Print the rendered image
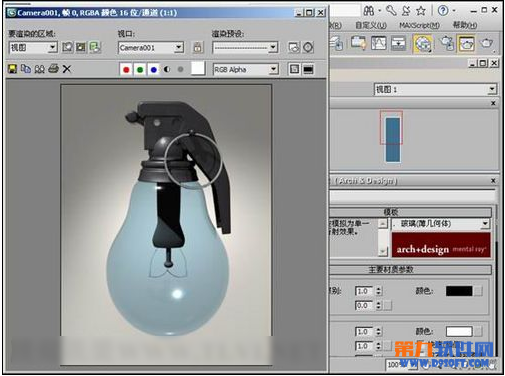The width and height of the screenshot is (505, 376). coord(53,69)
